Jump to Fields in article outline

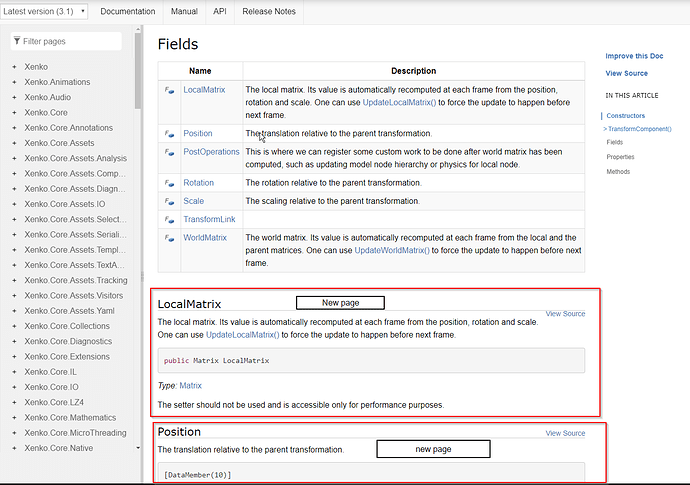pyautogui.click(x=614, y=142)
